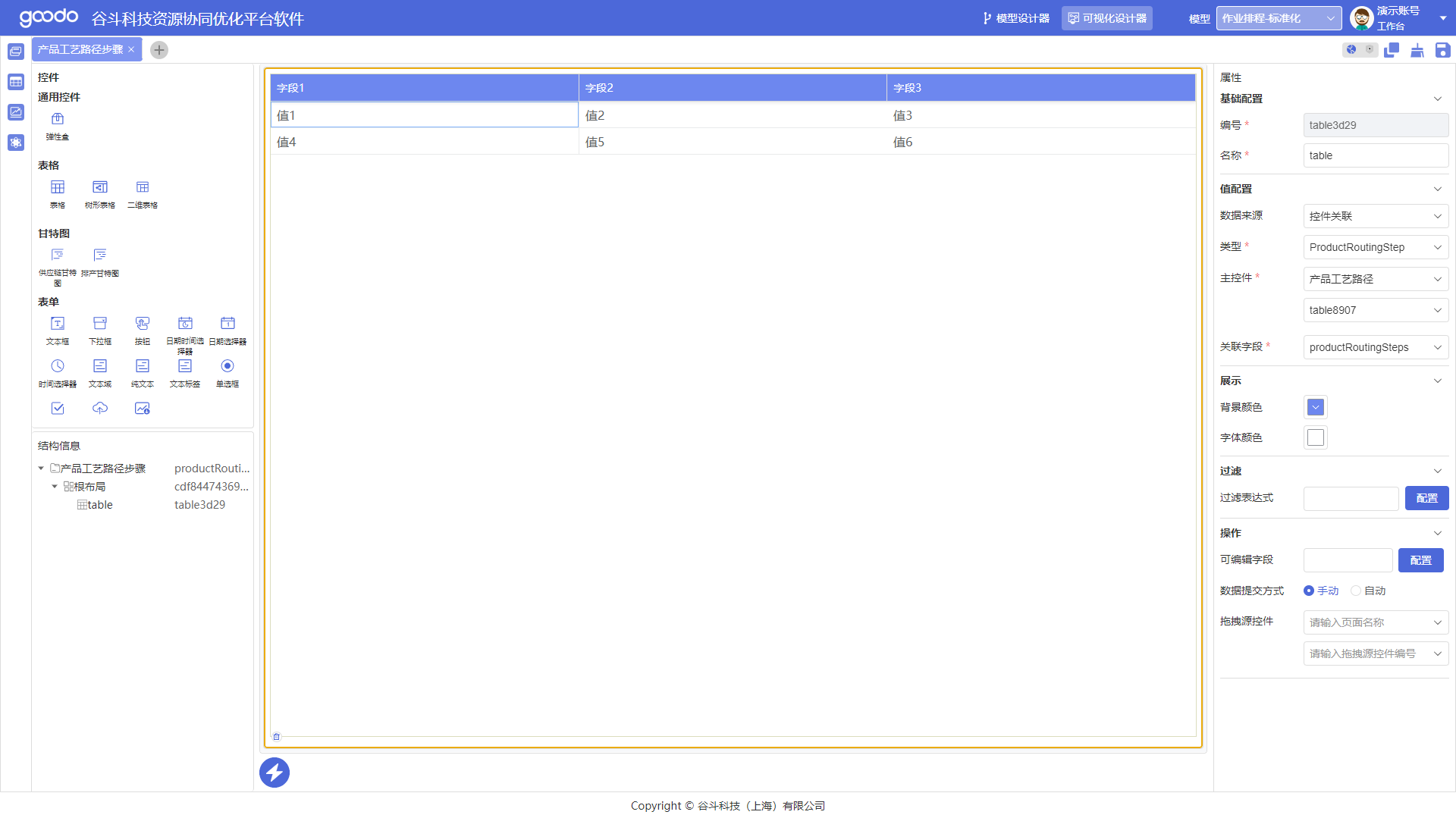The width and height of the screenshot is (1456, 818).
Task: Pick the 排产甘特图 Gantt chart control
Action: [x=100, y=262]
